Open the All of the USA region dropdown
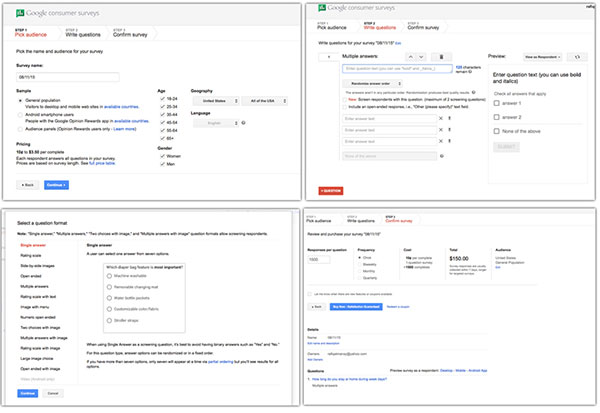This screenshot has width=600, height=413. (x=264, y=101)
